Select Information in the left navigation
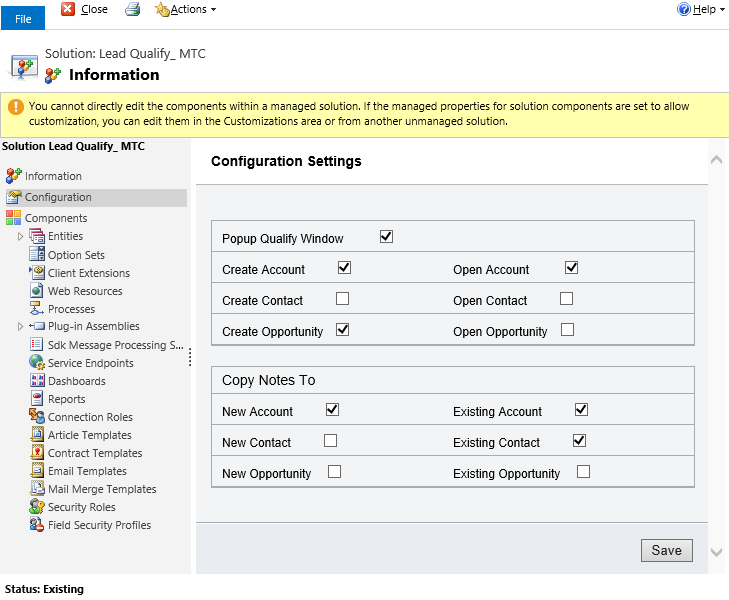This screenshot has height=600, width=729. (x=53, y=176)
